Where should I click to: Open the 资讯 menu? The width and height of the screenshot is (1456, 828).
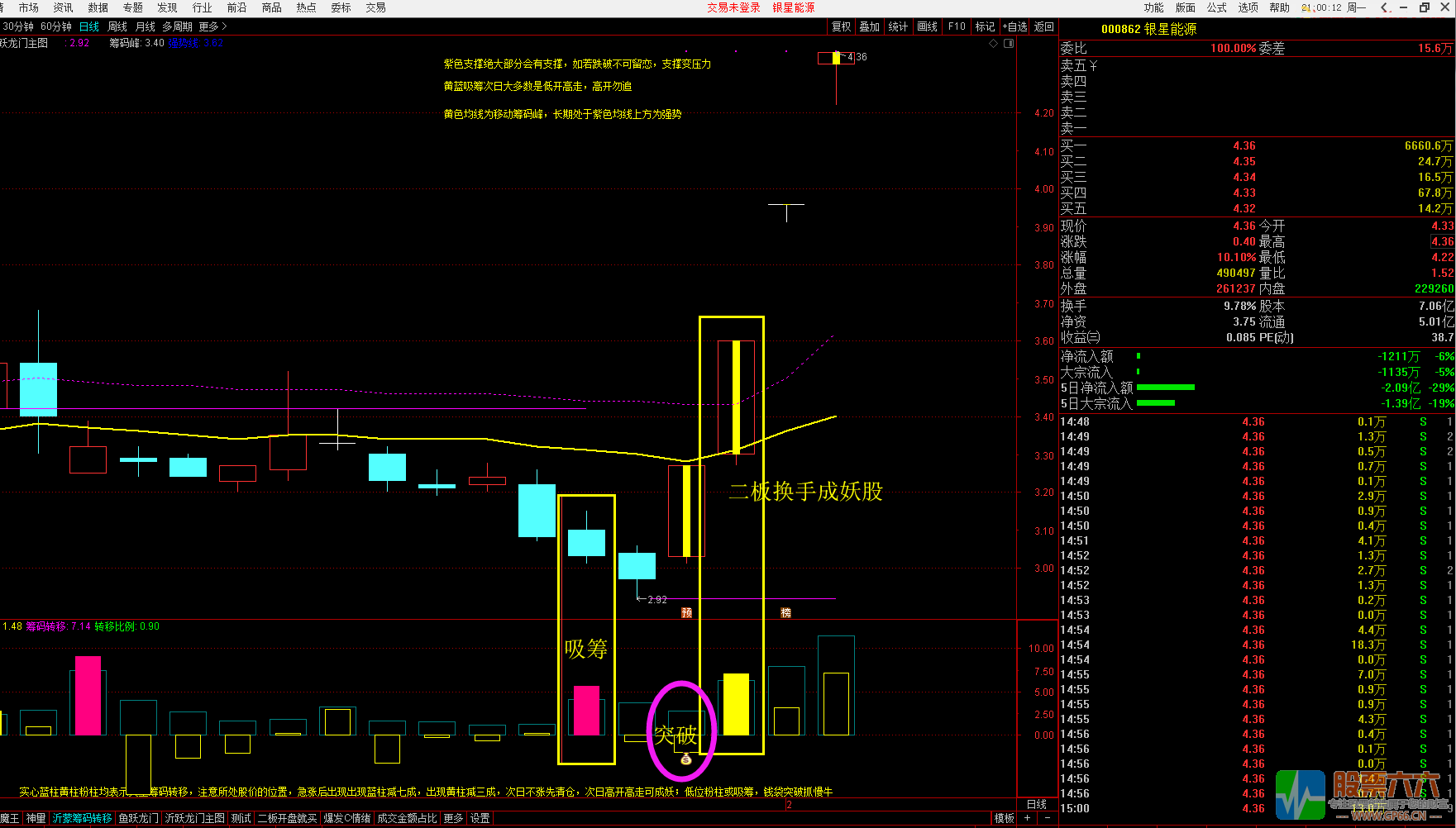pos(63,7)
